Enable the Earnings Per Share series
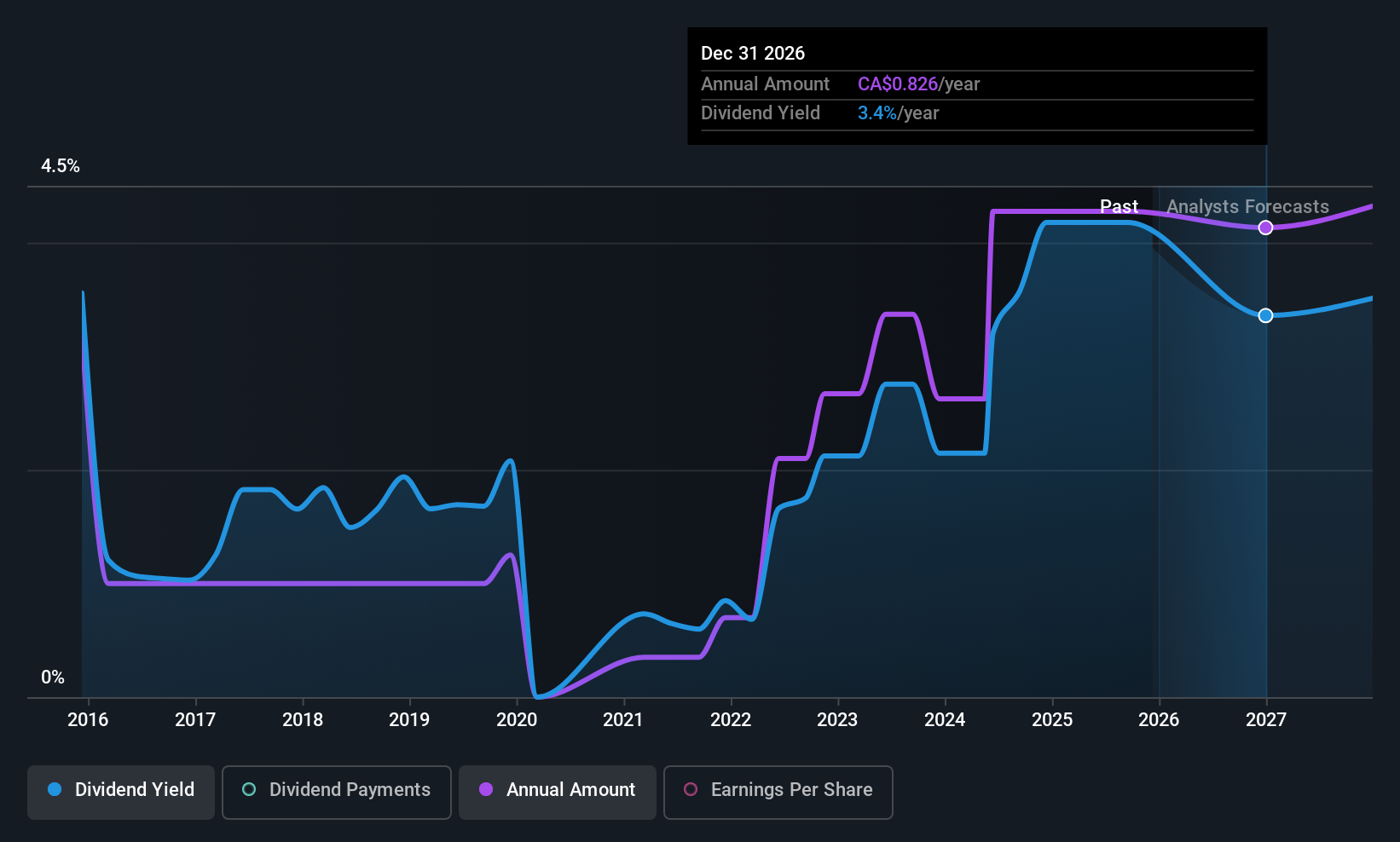Image resolution: width=1400 pixels, height=842 pixels. point(778,790)
